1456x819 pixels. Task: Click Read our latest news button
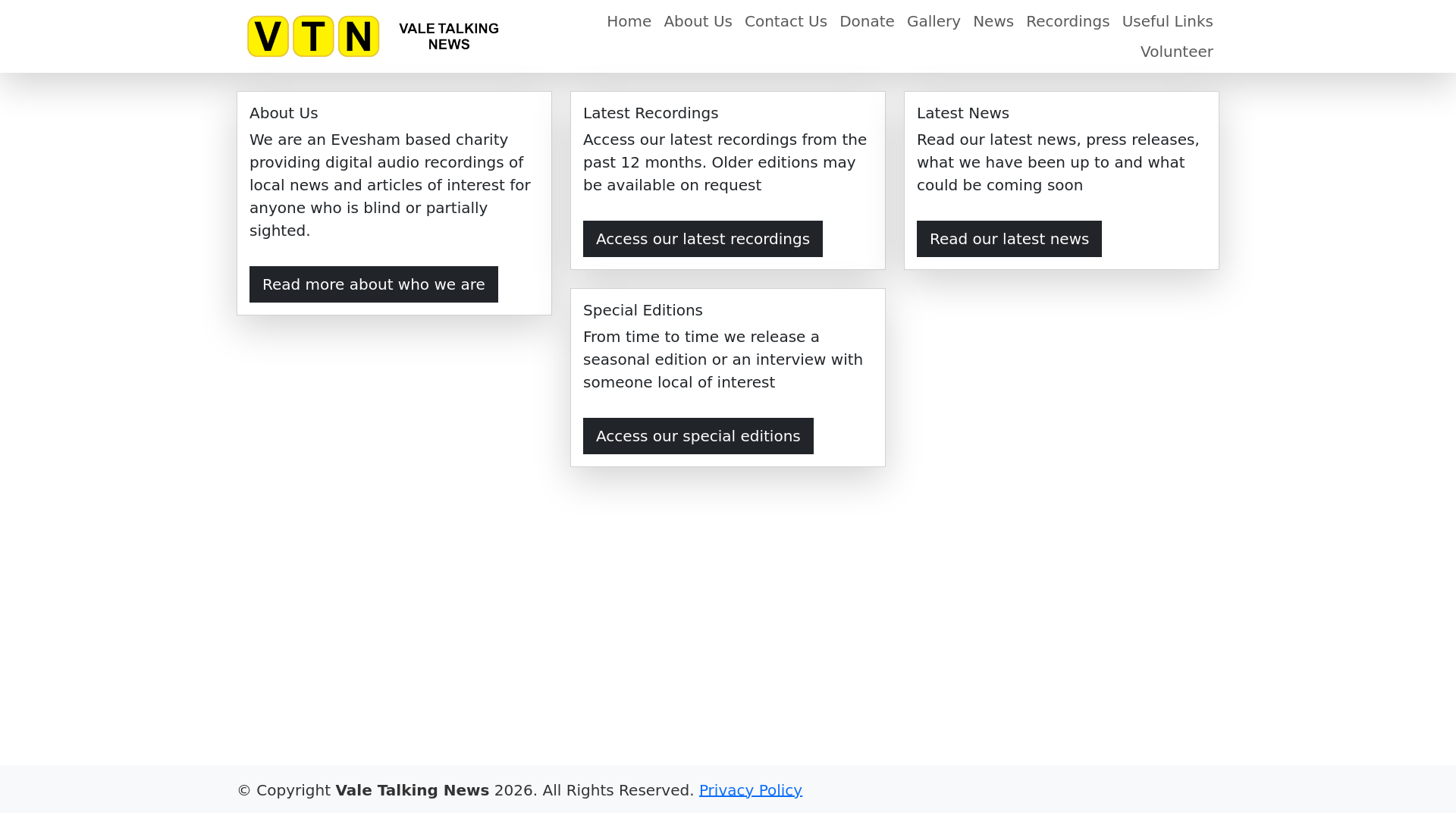coord(1009,239)
